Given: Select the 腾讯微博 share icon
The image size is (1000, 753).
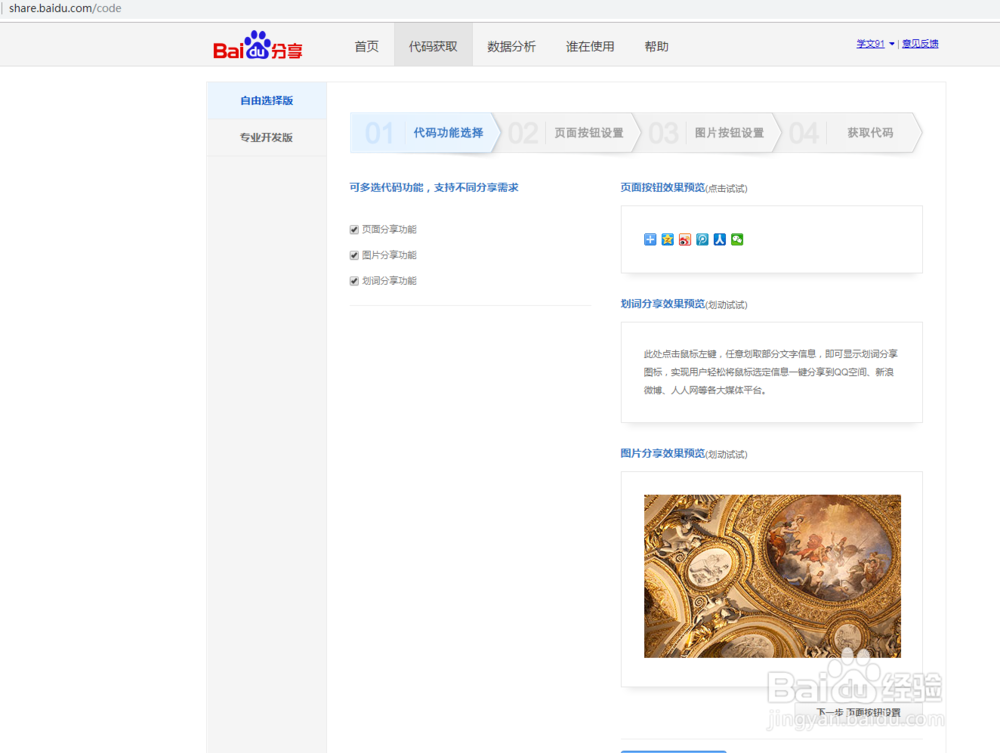Looking at the screenshot, I should click(x=702, y=239).
